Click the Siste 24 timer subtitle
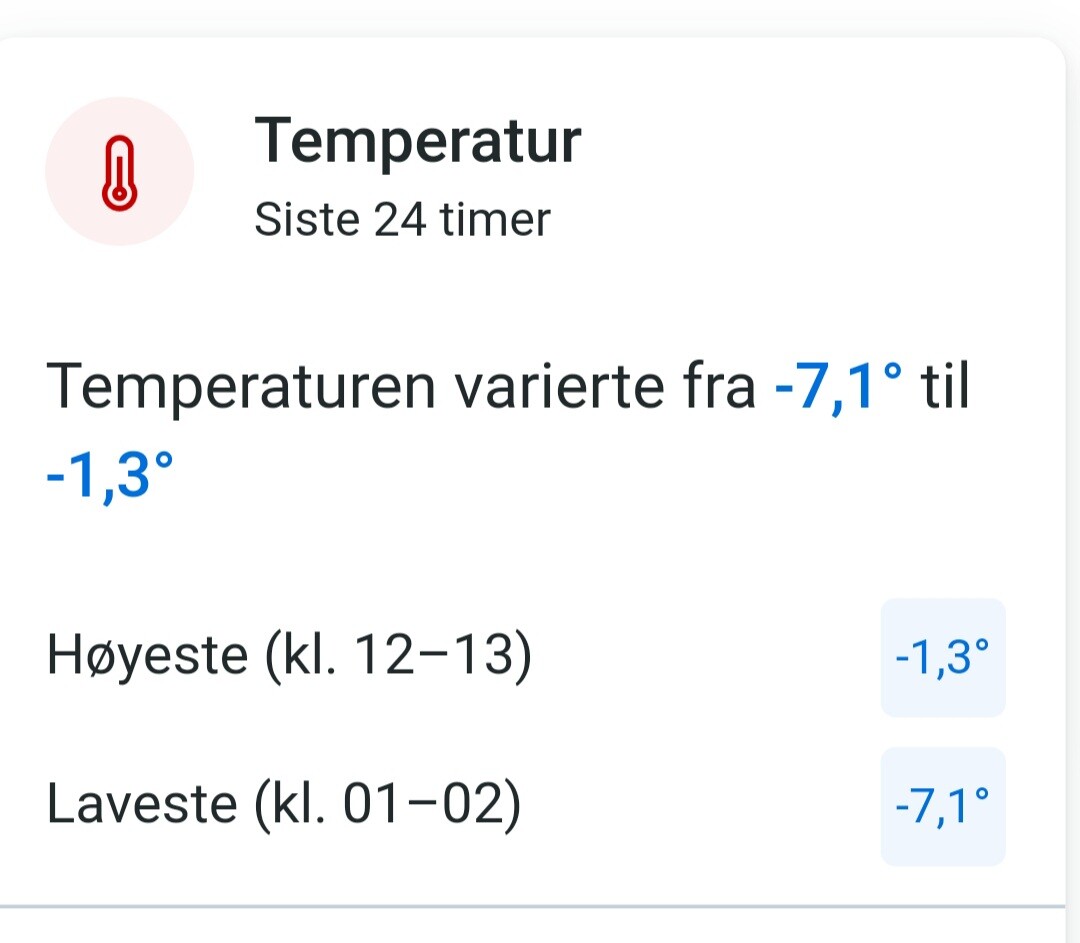The height and width of the screenshot is (943, 1080). (x=402, y=220)
